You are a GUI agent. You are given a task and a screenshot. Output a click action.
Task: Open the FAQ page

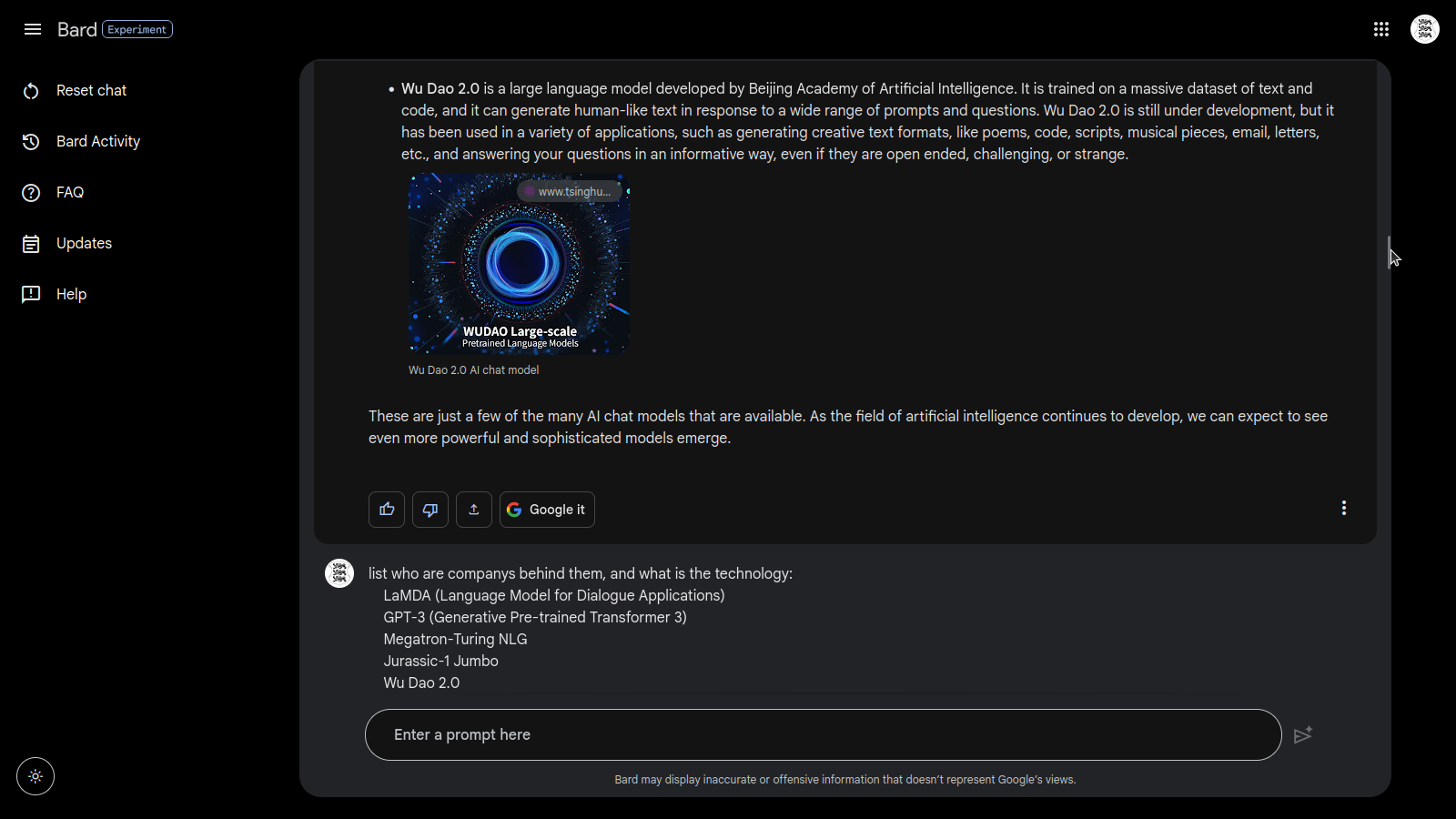70,192
